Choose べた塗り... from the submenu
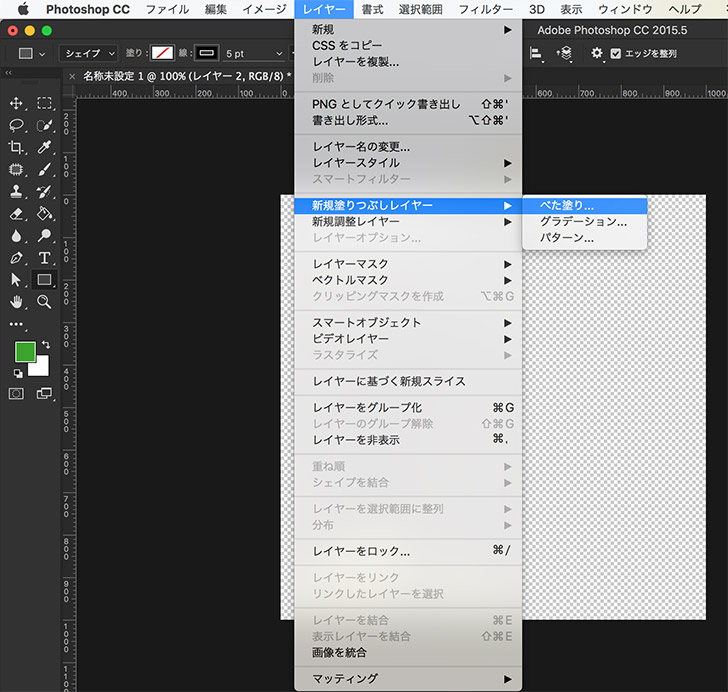The image size is (728, 692). tap(585, 205)
